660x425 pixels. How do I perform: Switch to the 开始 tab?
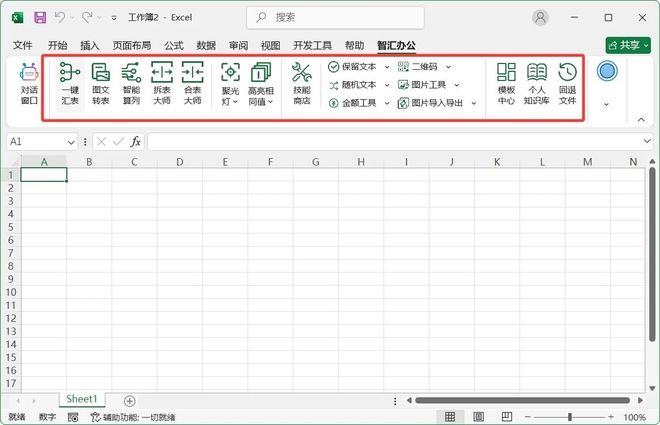pos(57,45)
